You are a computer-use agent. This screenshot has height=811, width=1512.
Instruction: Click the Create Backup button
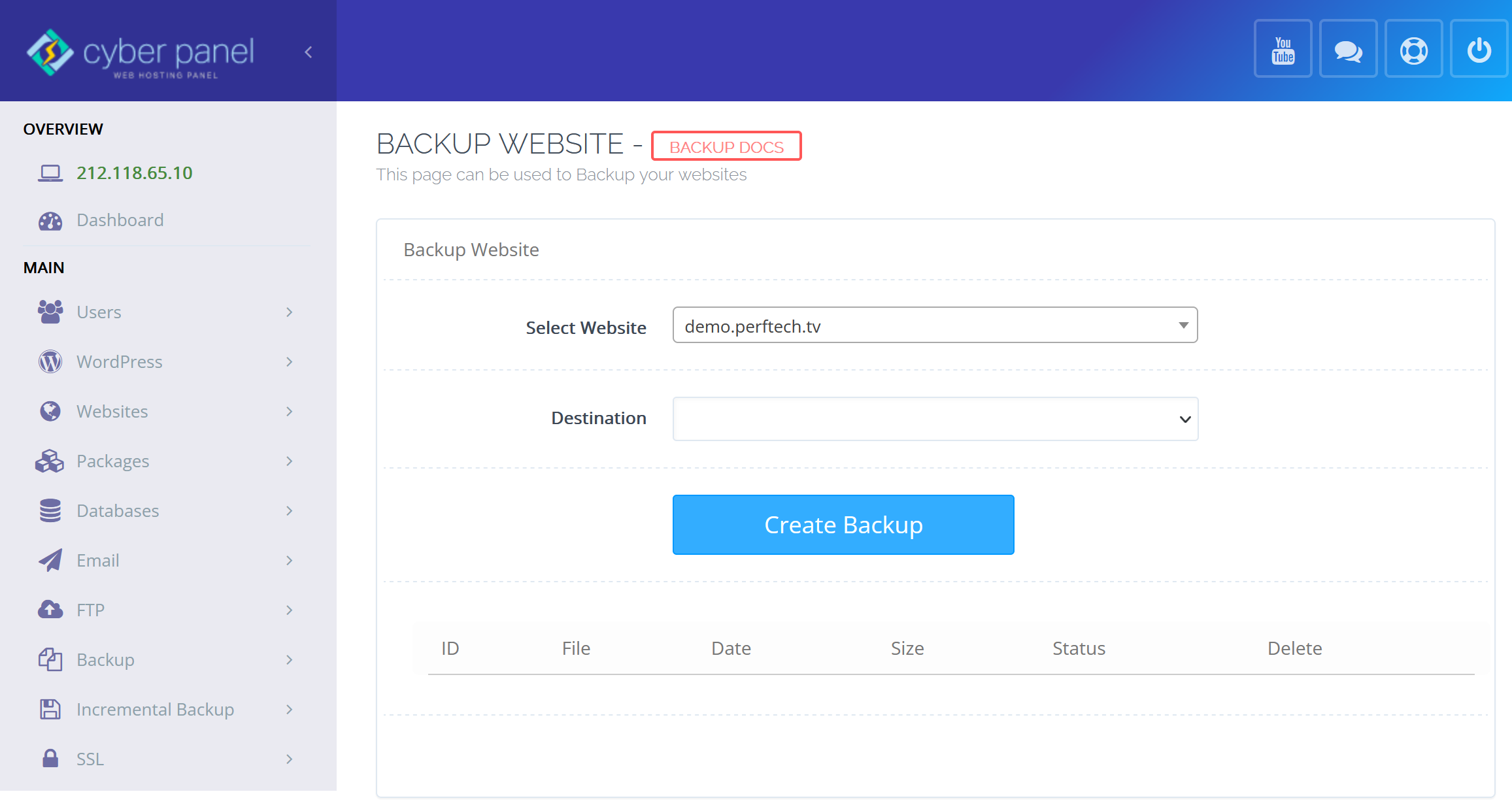point(843,525)
